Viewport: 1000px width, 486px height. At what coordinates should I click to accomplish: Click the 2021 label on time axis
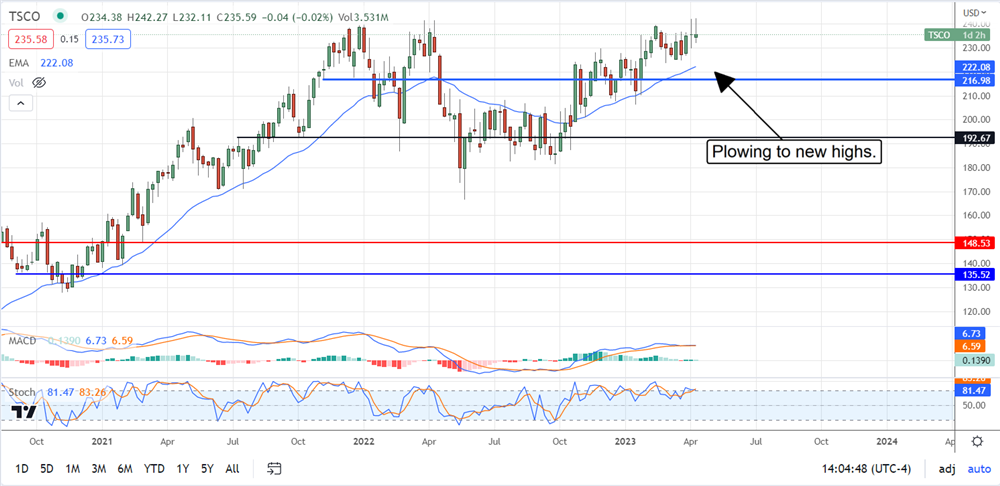tap(102, 441)
